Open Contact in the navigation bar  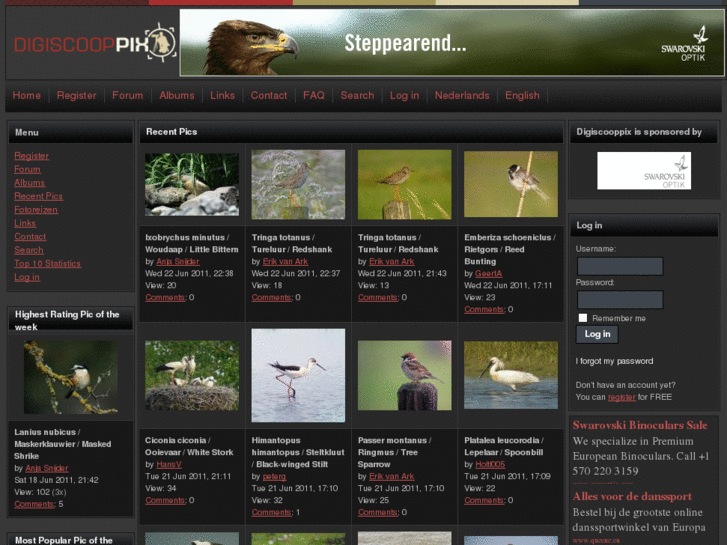tap(269, 96)
